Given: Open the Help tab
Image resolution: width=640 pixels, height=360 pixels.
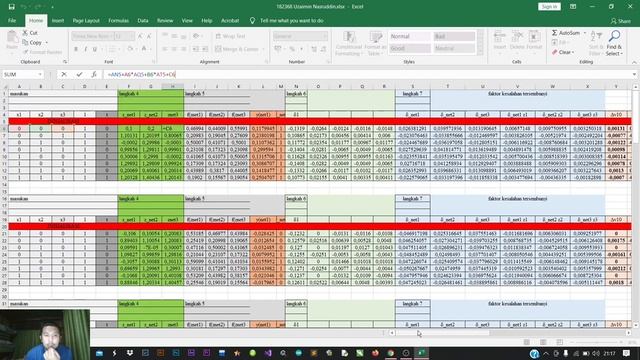Looking at the screenshot, I should click(x=207, y=20).
